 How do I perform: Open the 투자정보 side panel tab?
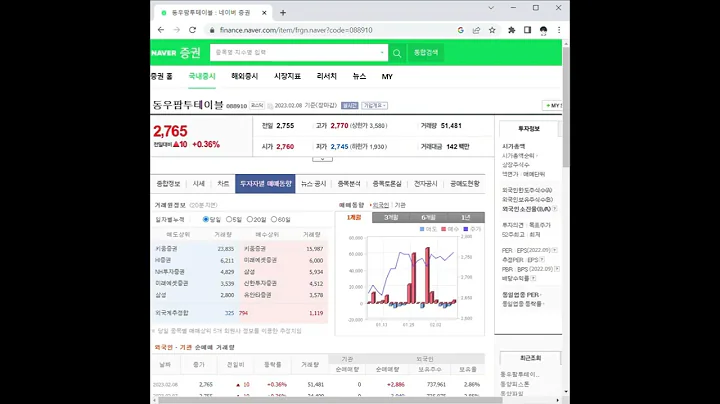(x=529, y=129)
